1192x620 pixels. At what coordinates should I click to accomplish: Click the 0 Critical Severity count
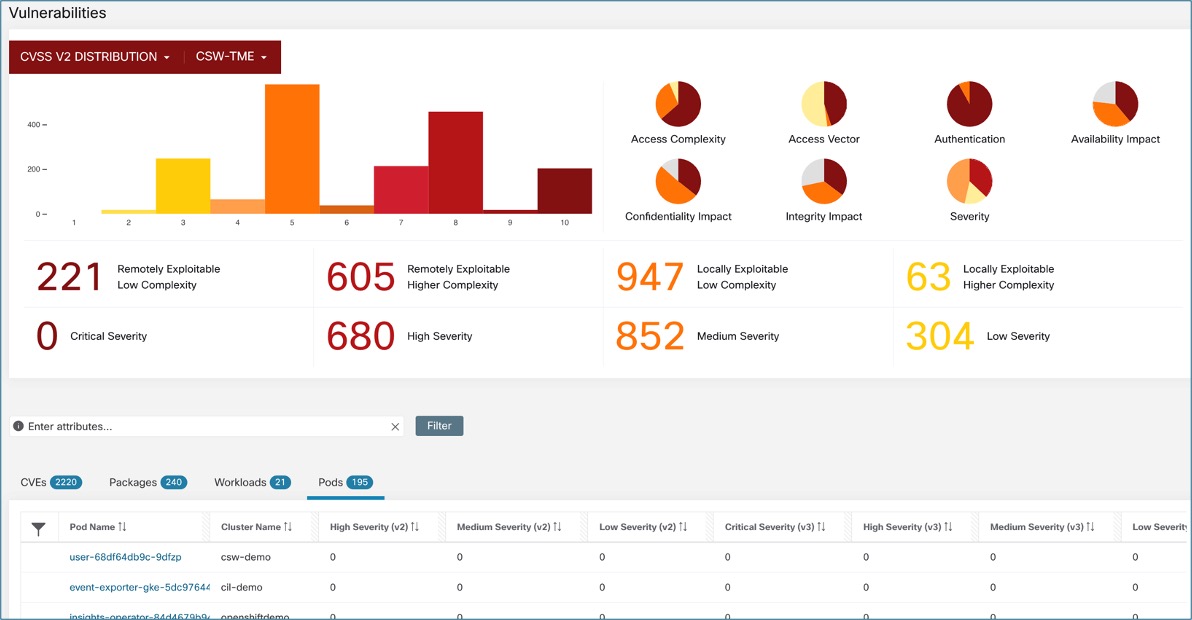47,336
